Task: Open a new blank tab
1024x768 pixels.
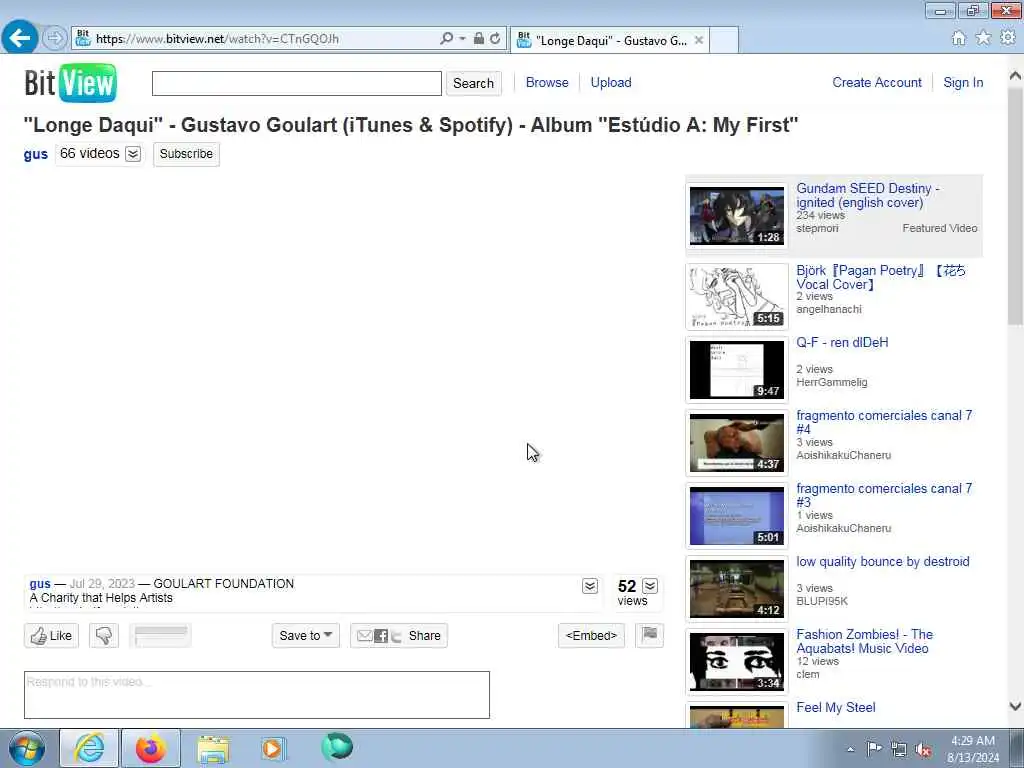Action: coord(724,40)
